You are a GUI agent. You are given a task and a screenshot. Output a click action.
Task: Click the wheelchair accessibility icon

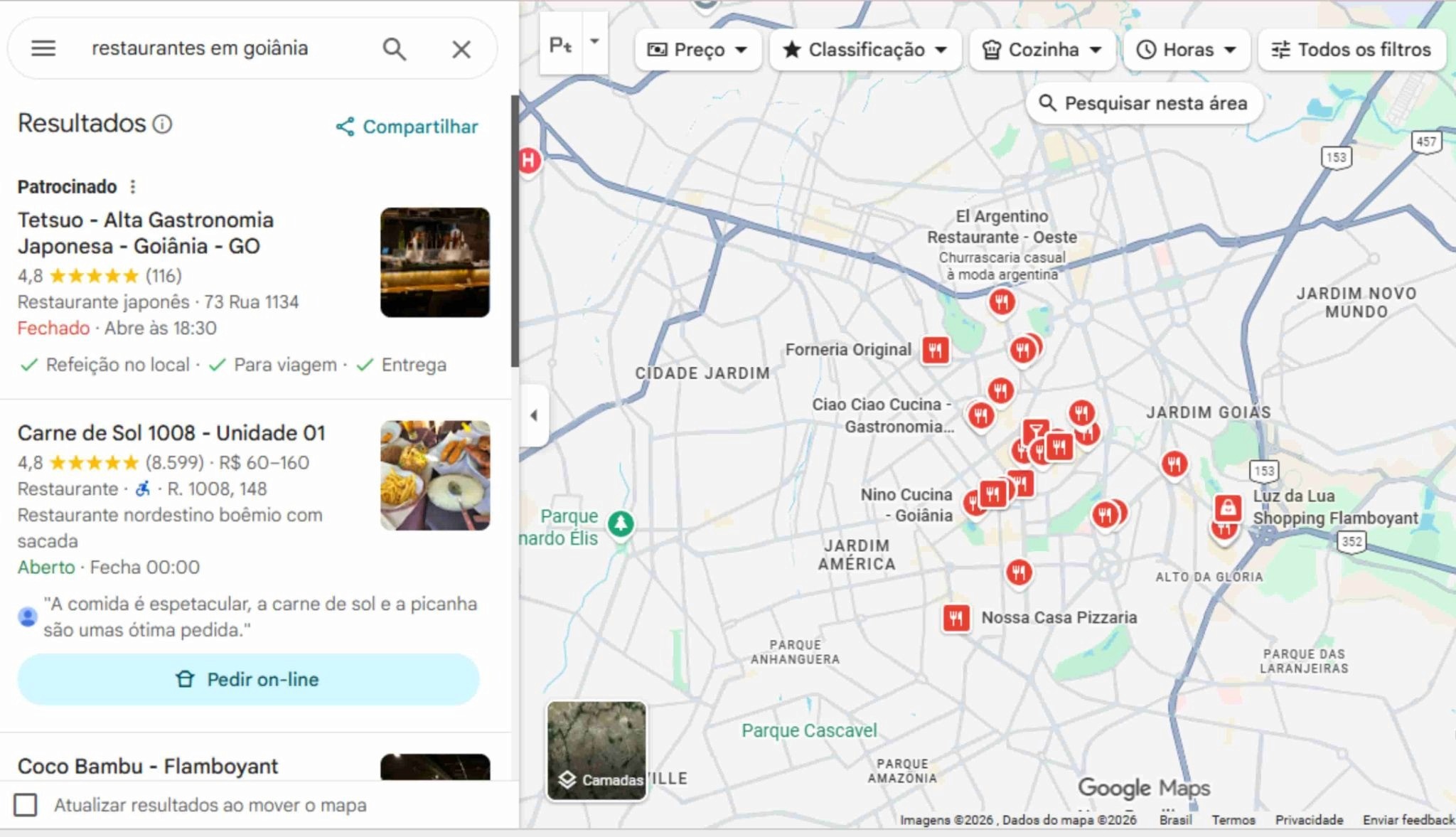point(143,489)
